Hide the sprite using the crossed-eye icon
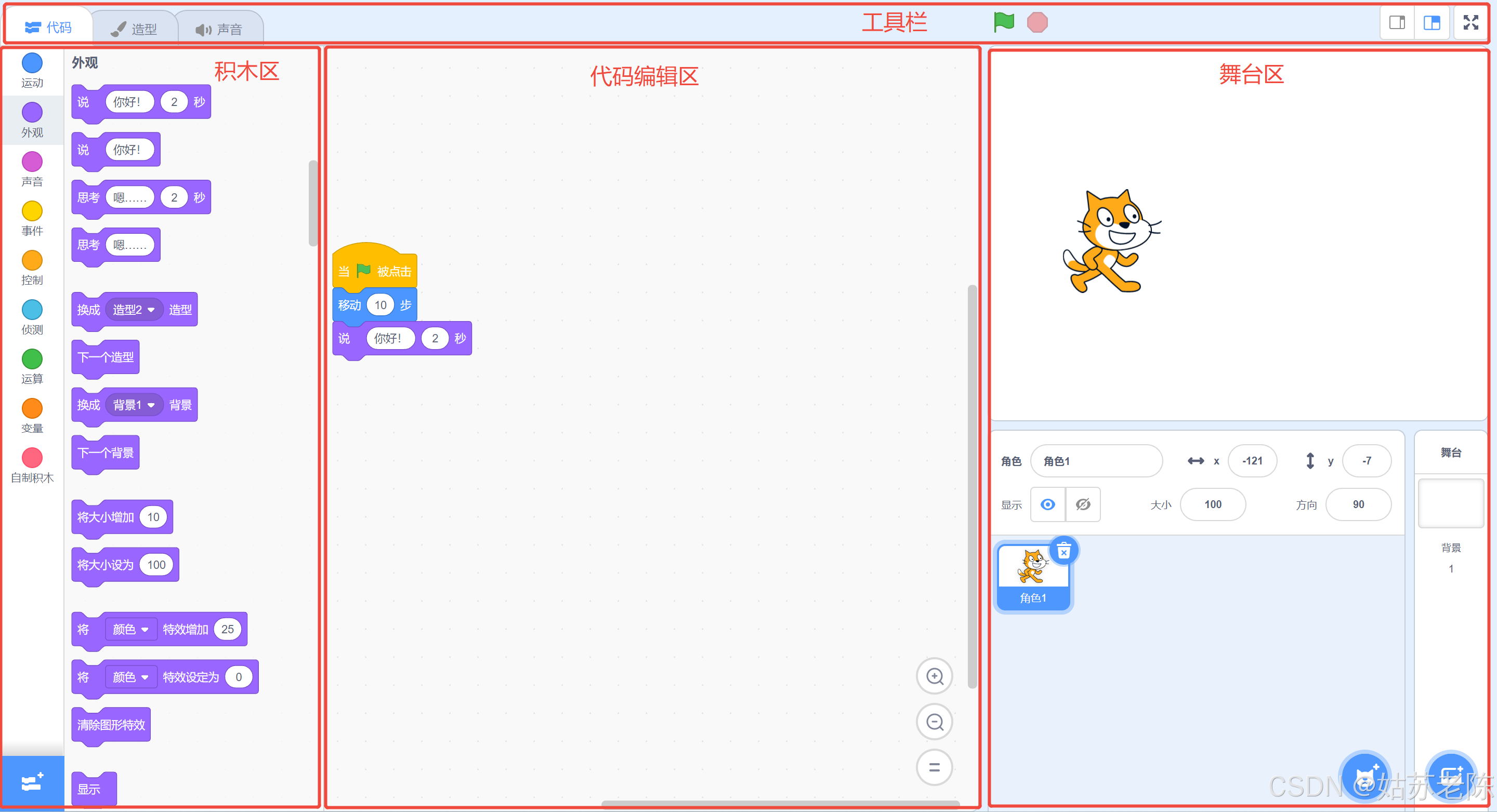Image resolution: width=1497 pixels, height=812 pixels. point(1083,504)
